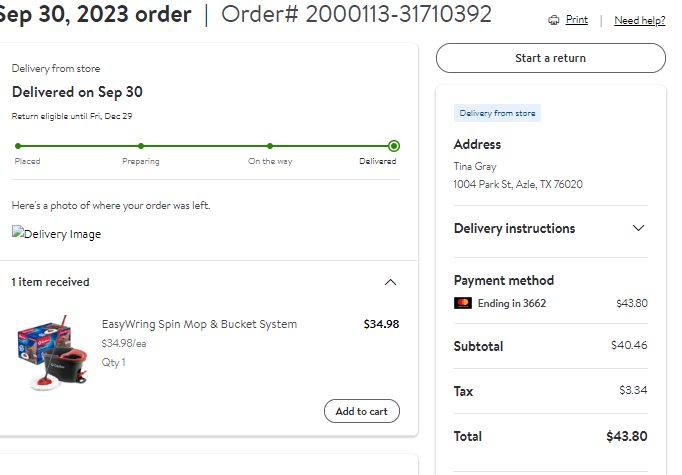Click the Payment method heading
Screen dimensions: 682x475
[504, 281]
